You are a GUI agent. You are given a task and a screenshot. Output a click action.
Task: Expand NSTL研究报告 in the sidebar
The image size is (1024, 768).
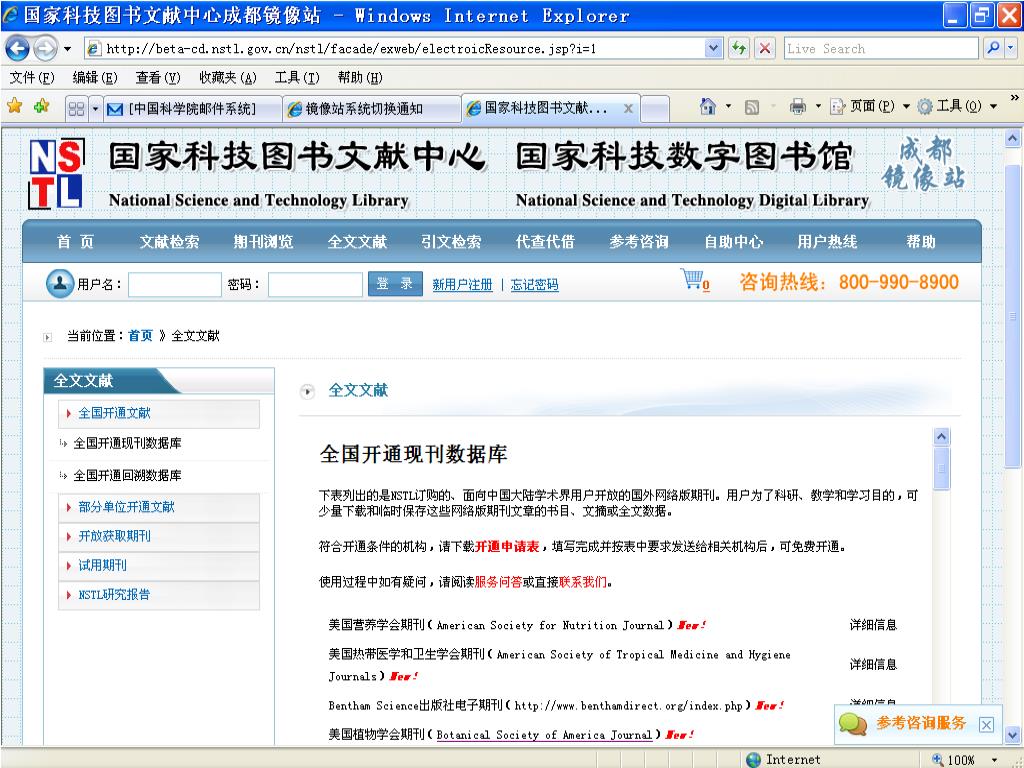159,595
